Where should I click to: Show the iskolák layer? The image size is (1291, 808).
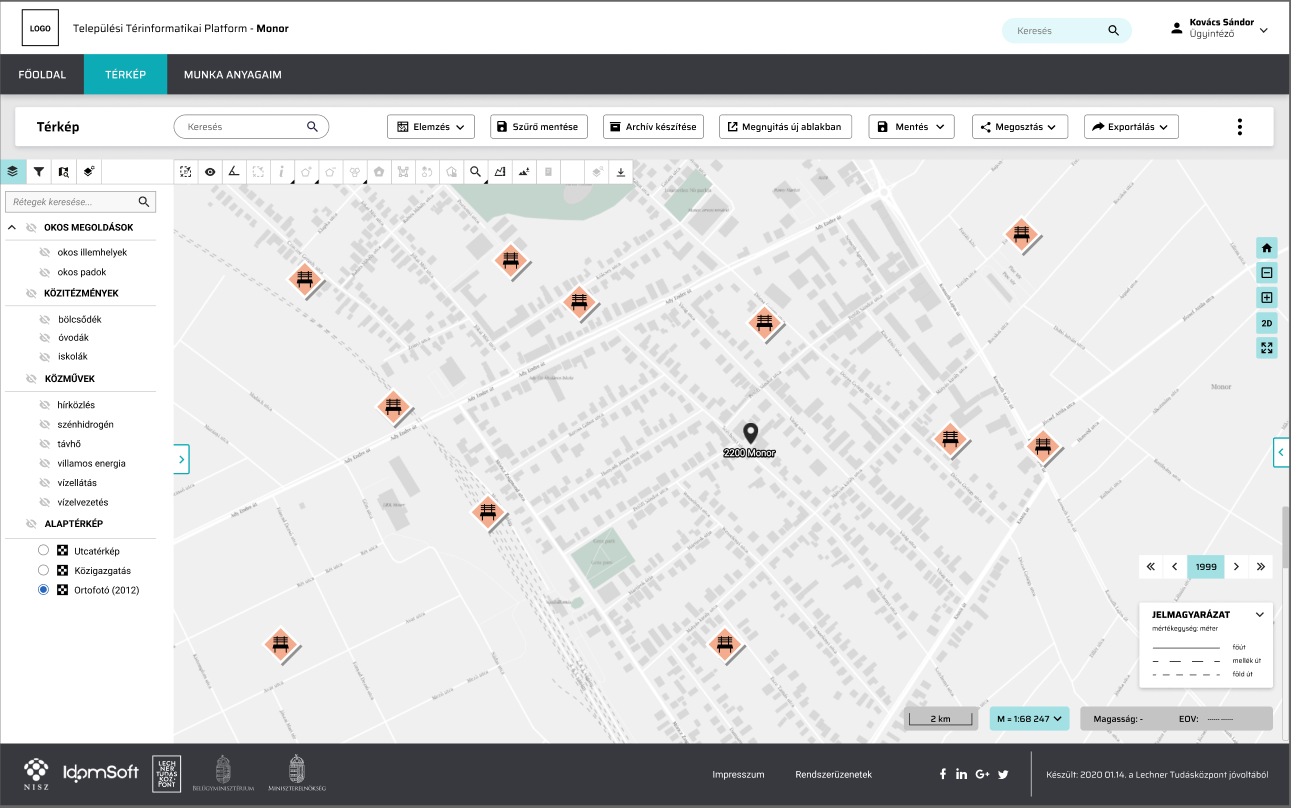[x=44, y=357]
